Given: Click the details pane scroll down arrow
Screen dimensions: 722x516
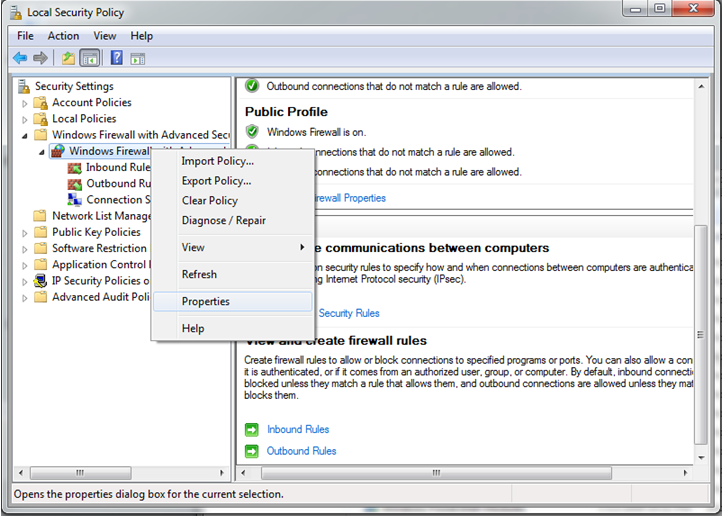Looking at the screenshot, I should [701, 458].
